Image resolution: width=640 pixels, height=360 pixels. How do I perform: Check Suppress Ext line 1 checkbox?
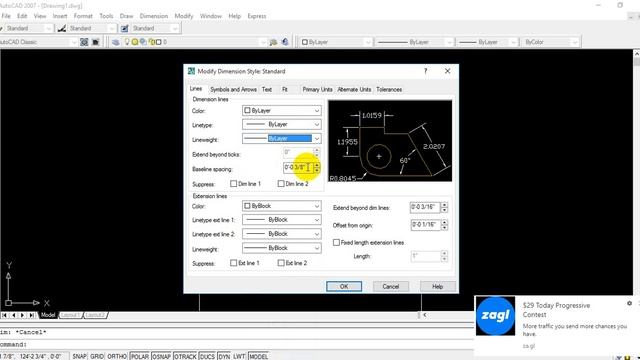[233, 263]
